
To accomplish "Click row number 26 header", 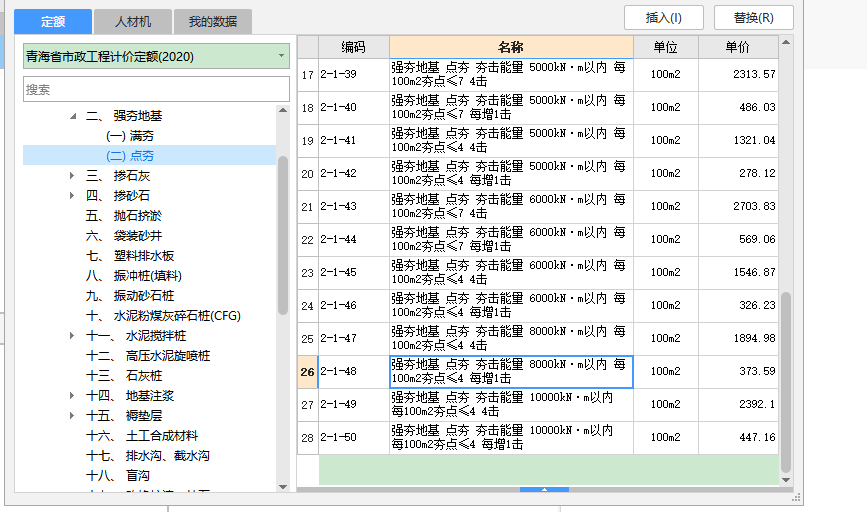I will tap(308, 372).
